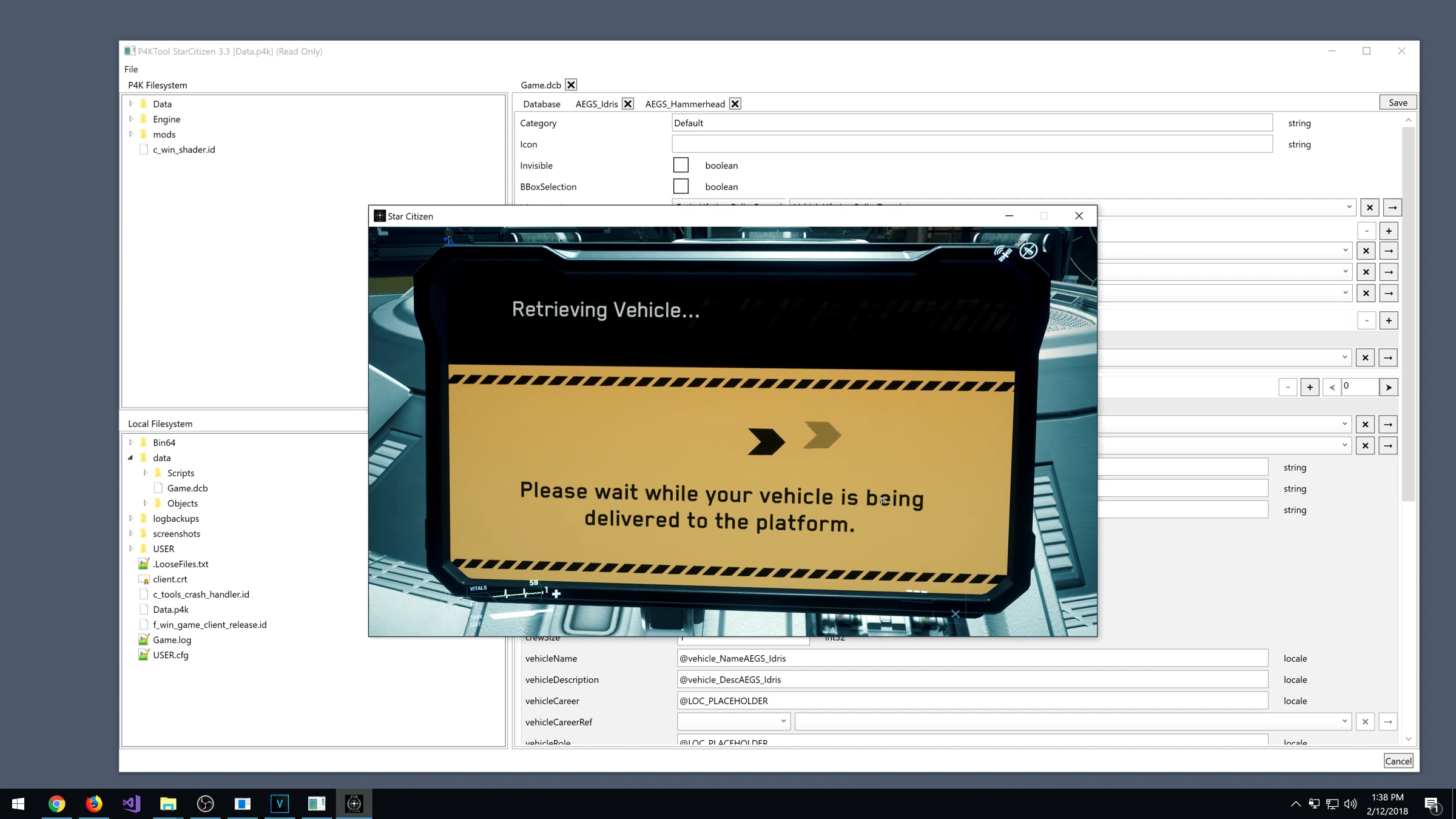This screenshot has width=1456, height=819.
Task: Click the vehicleName field
Action: coord(972,658)
